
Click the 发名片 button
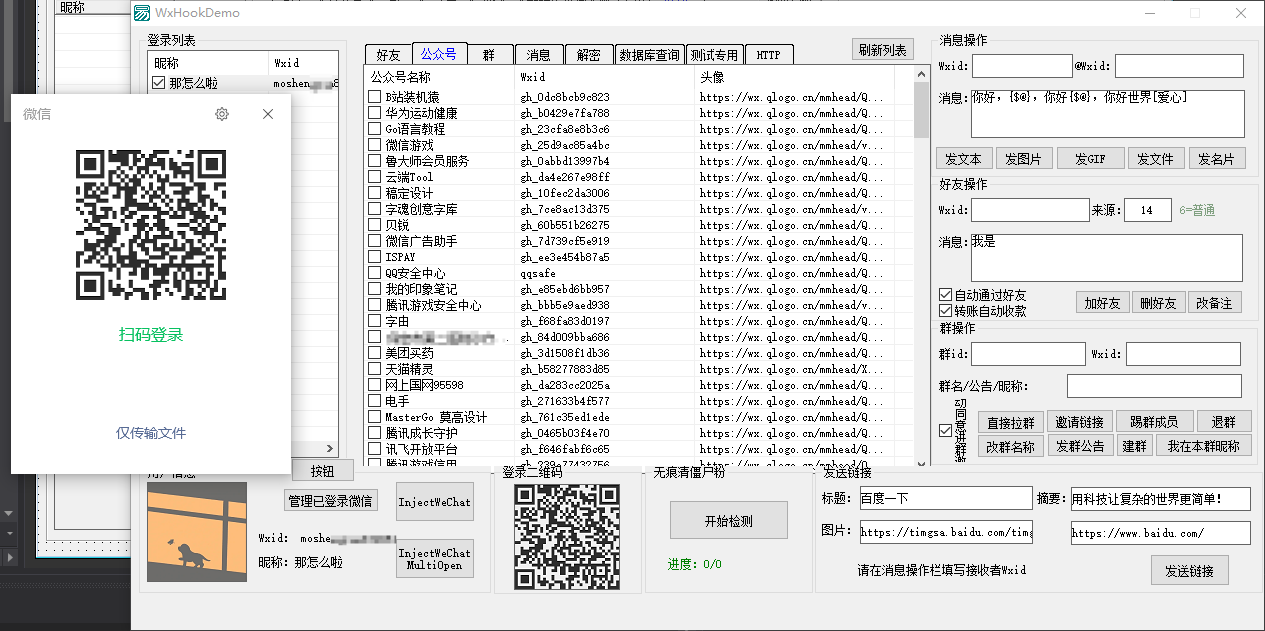[x=1216, y=159]
